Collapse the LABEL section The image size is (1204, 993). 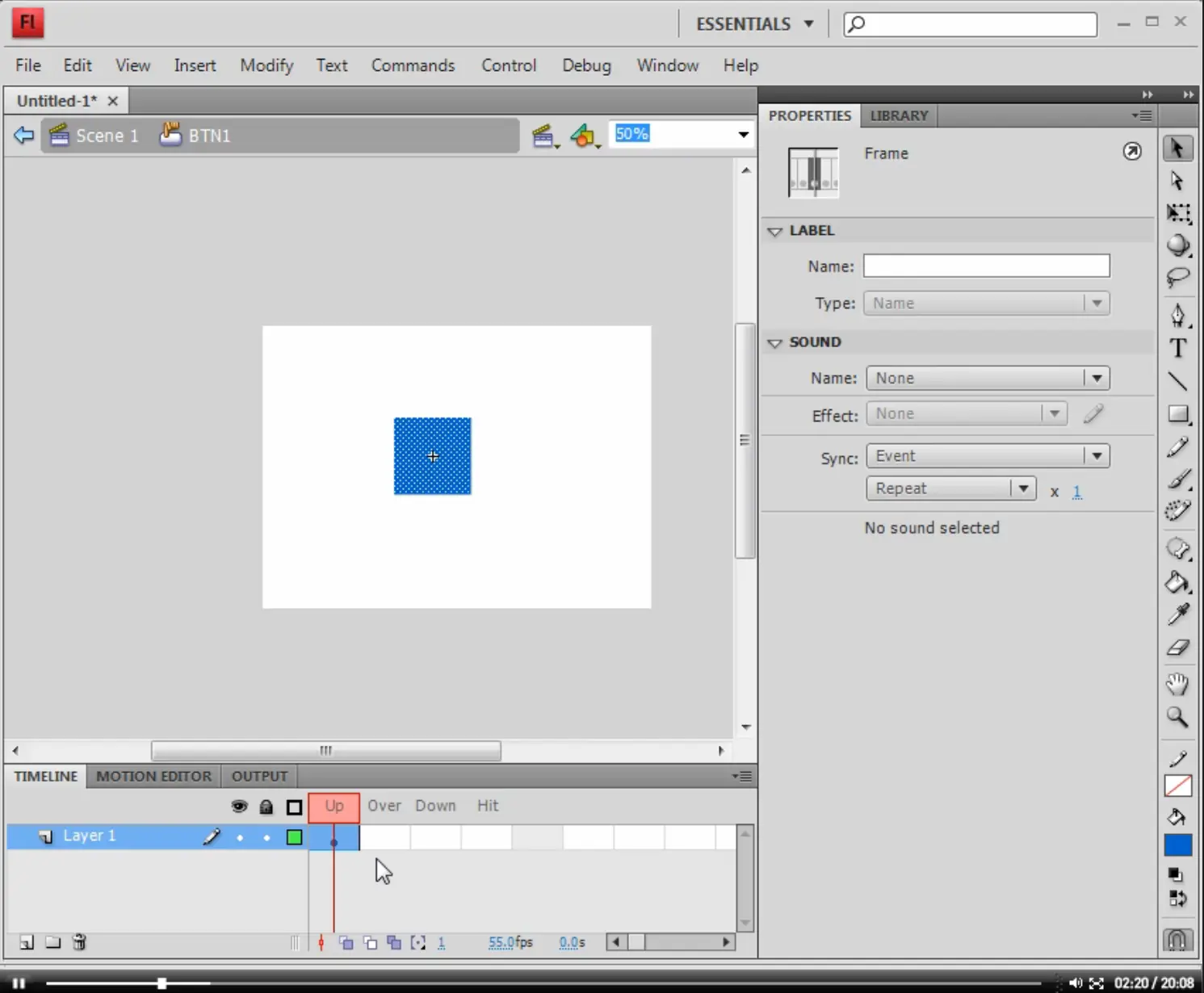point(774,231)
